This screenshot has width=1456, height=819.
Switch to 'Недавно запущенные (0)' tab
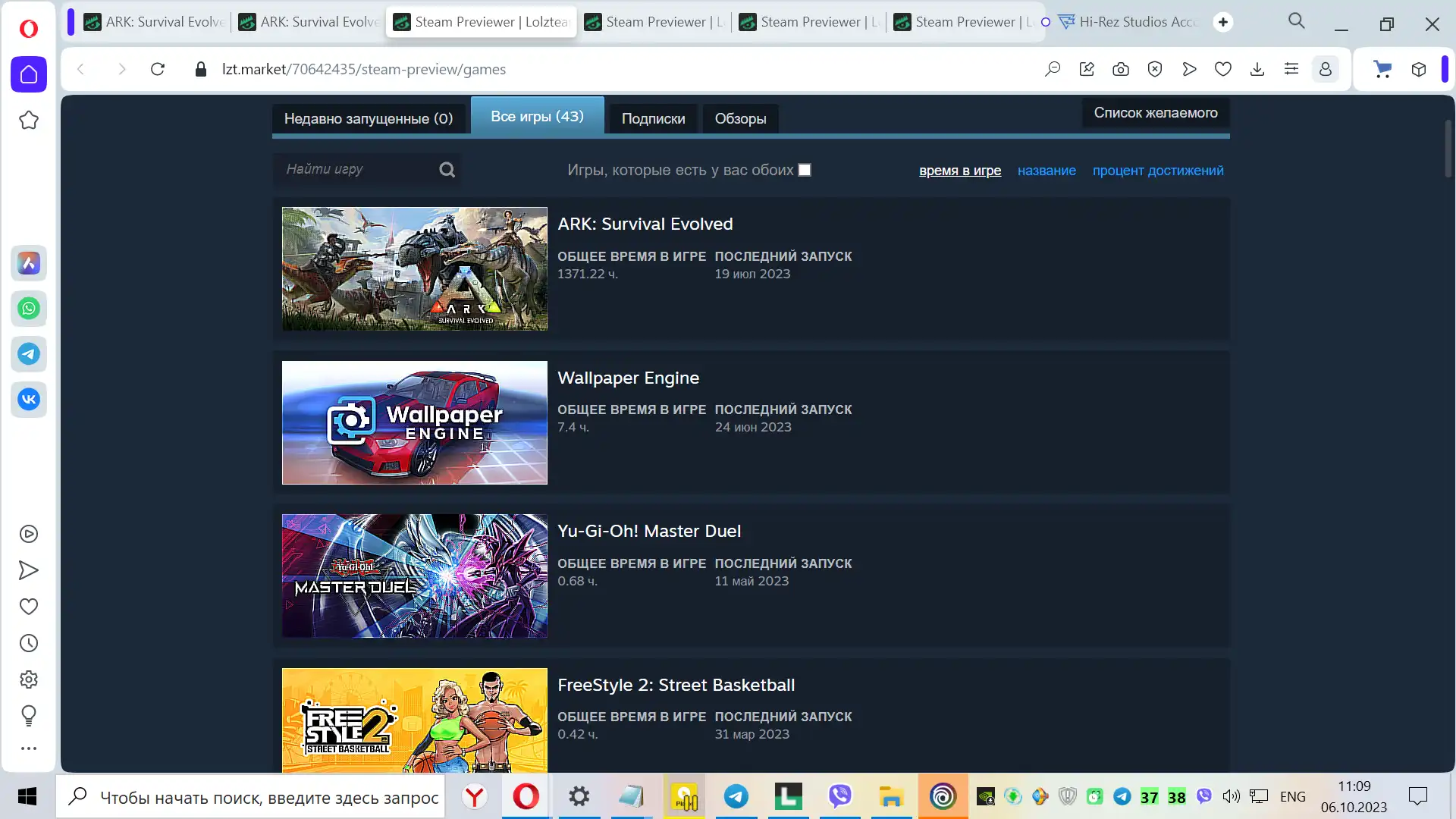pos(369,118)
